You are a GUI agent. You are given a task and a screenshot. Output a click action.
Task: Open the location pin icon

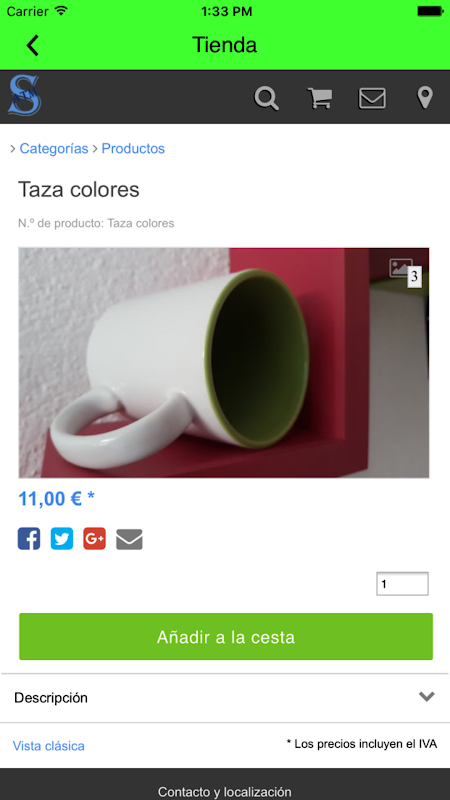(425, 98)
